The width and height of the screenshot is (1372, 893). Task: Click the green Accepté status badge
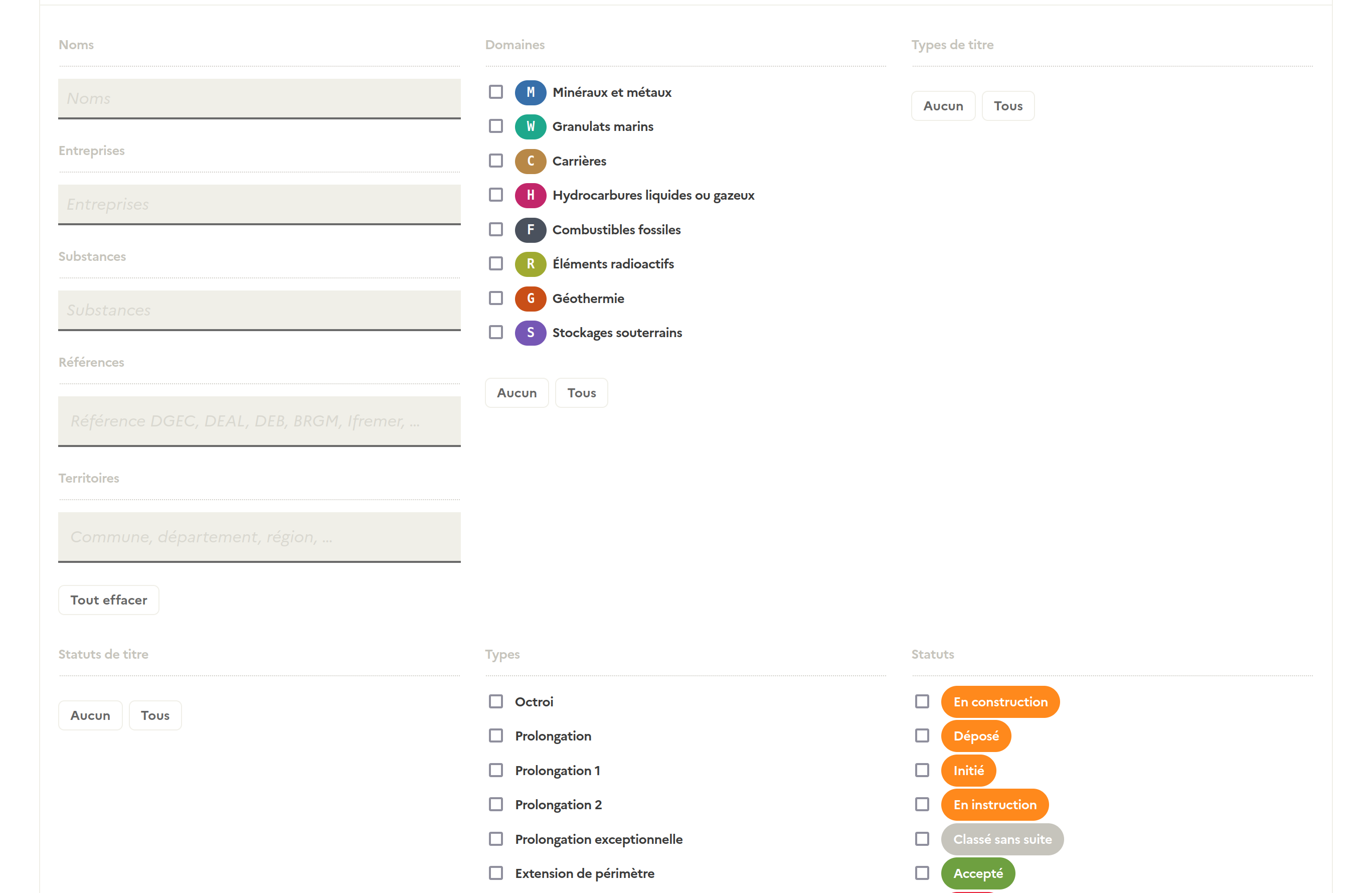tap(978, 873)
